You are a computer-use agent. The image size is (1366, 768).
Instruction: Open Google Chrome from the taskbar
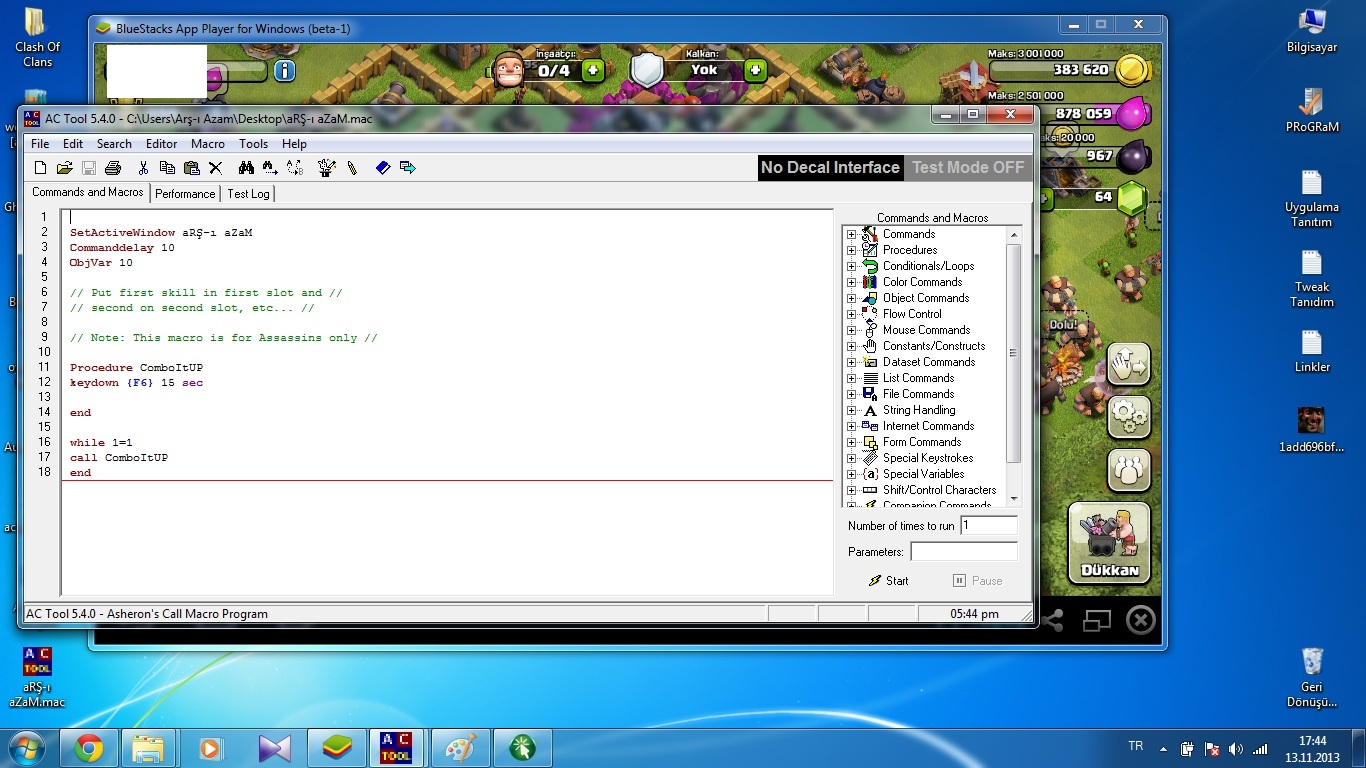click(x=89, y=748)
